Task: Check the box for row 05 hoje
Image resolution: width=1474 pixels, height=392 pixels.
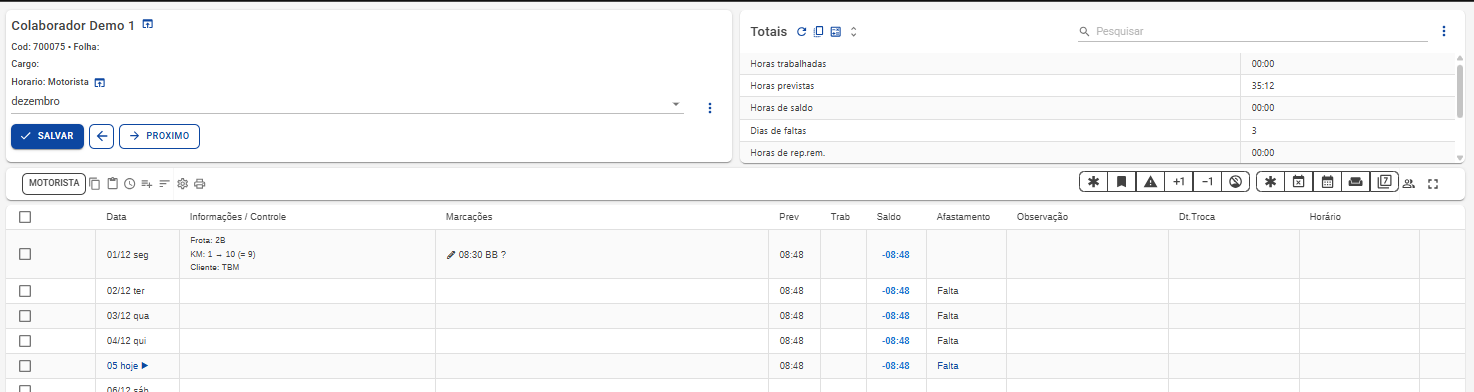Action: (x=25, y=366)
